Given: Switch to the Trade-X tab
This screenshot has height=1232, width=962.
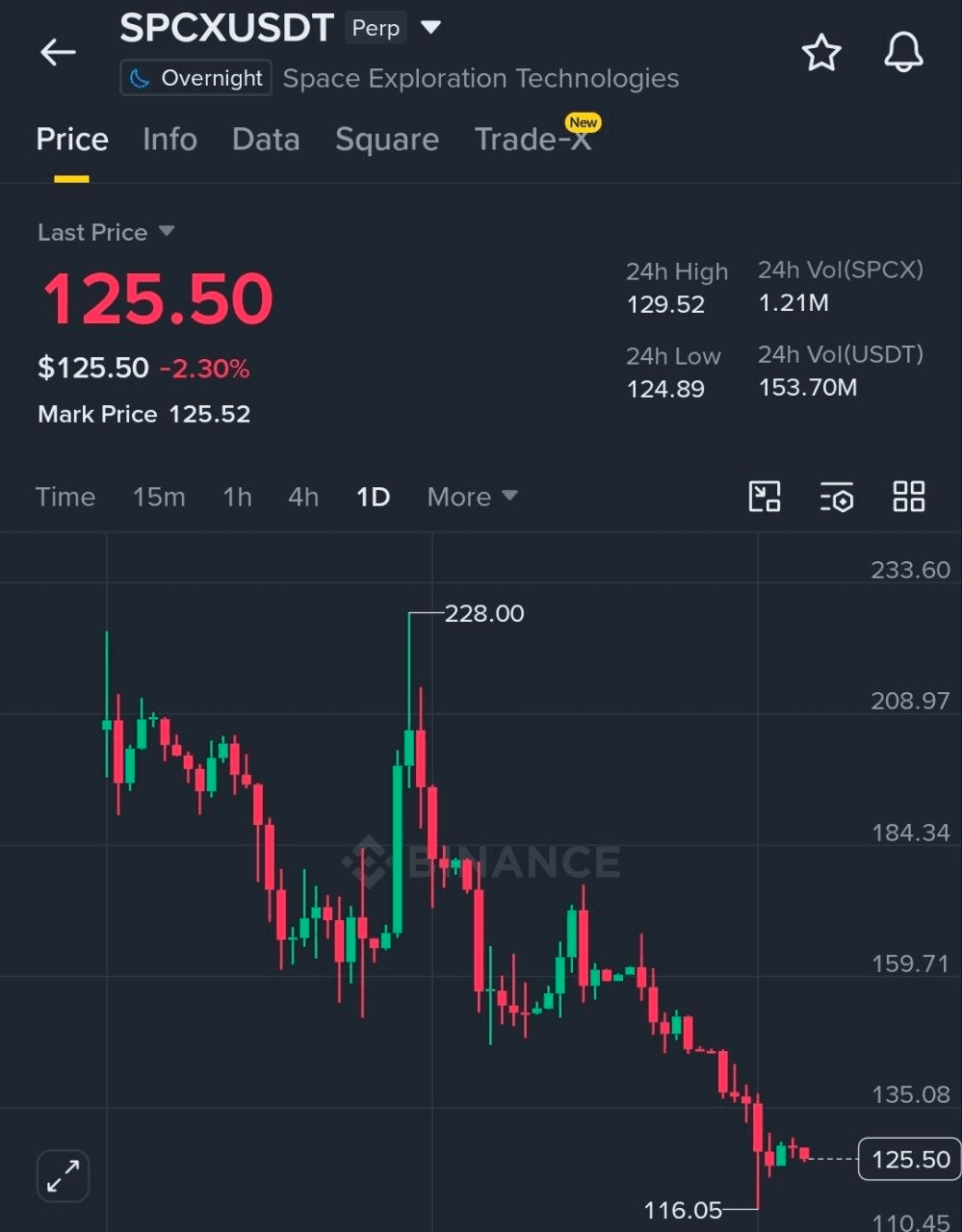Looking at the screenshot, I should click(533, 140).
